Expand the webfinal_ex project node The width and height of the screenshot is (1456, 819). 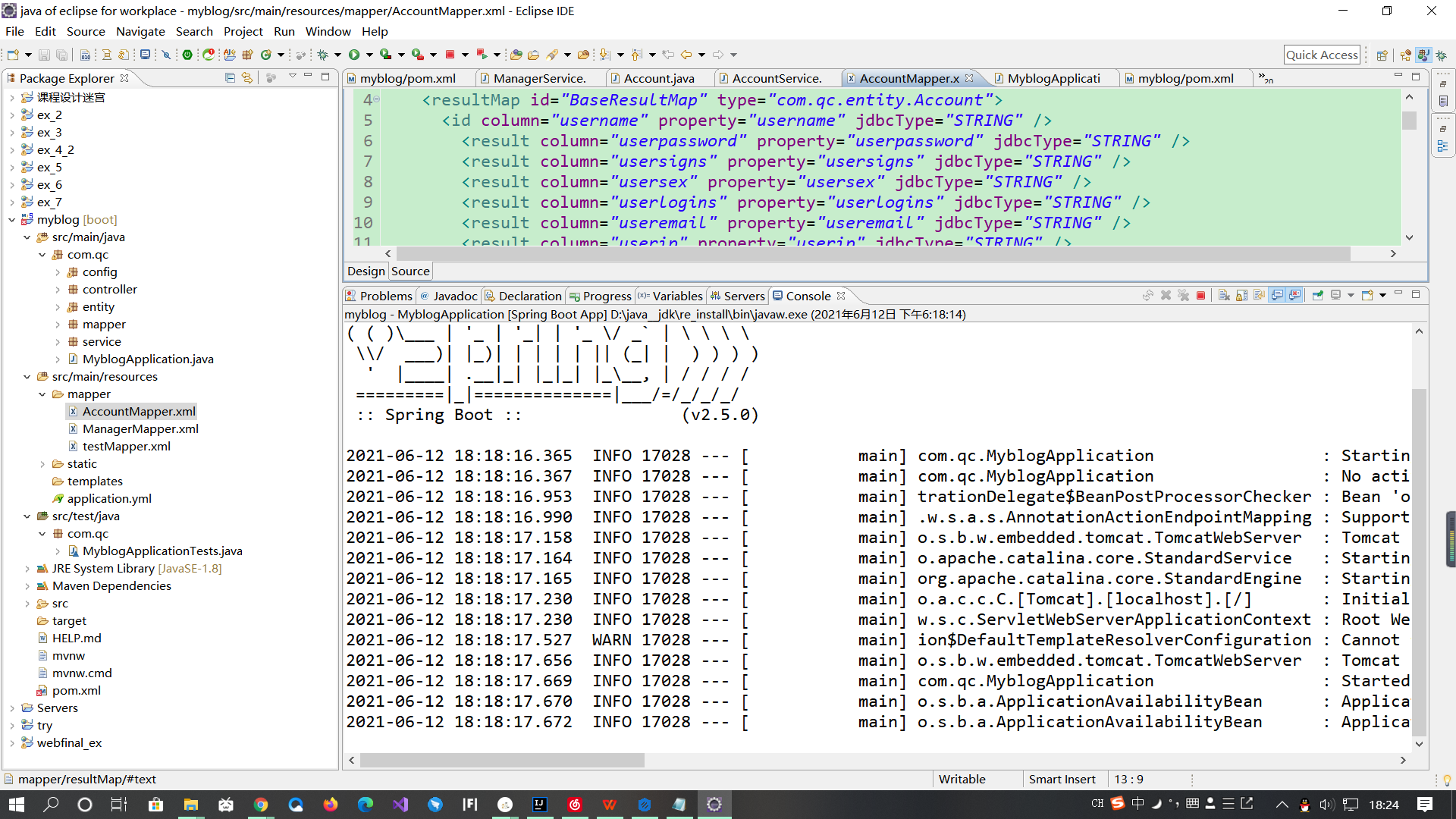[x=12, y=743]
